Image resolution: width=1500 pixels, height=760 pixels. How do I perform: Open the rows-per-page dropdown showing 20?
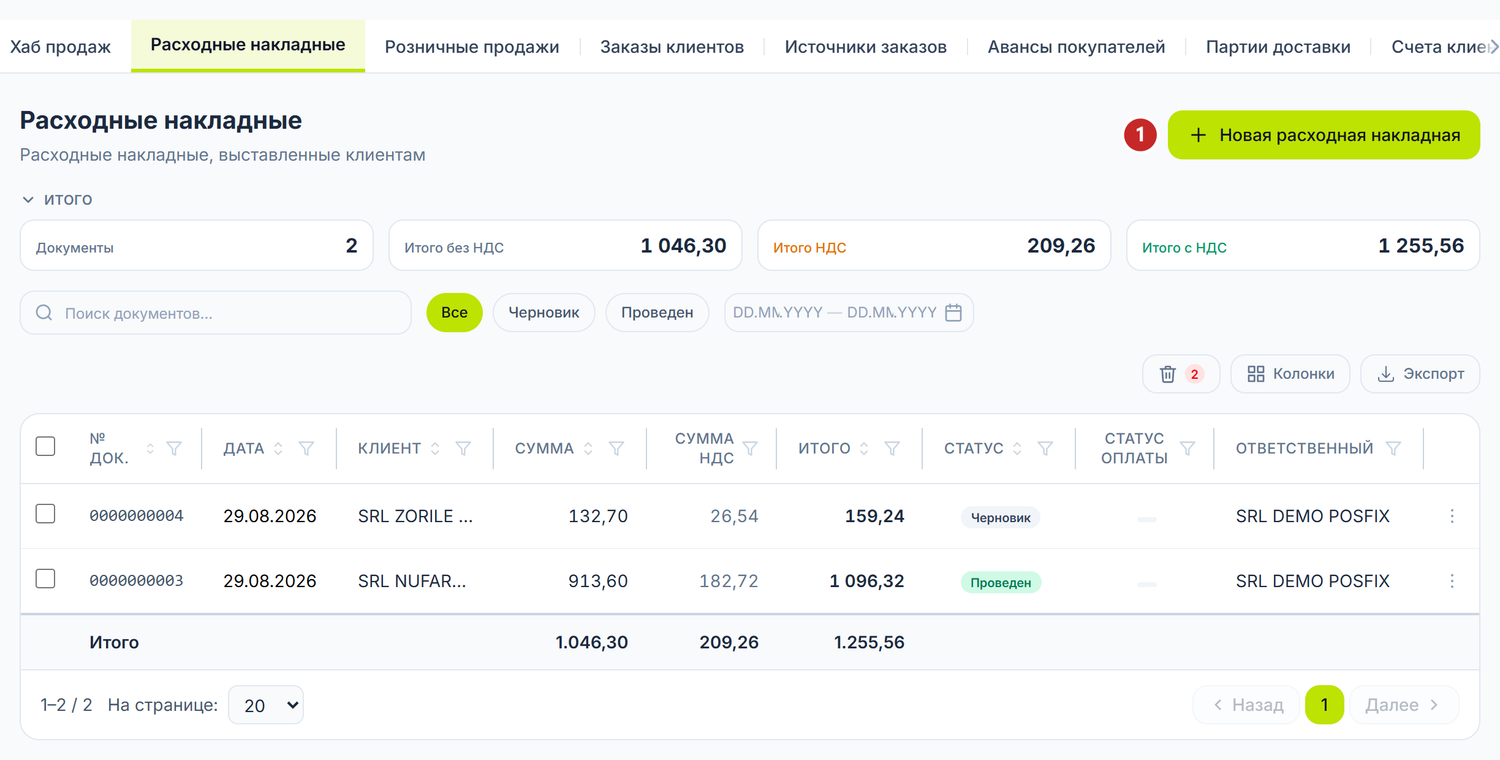[266, 705]
